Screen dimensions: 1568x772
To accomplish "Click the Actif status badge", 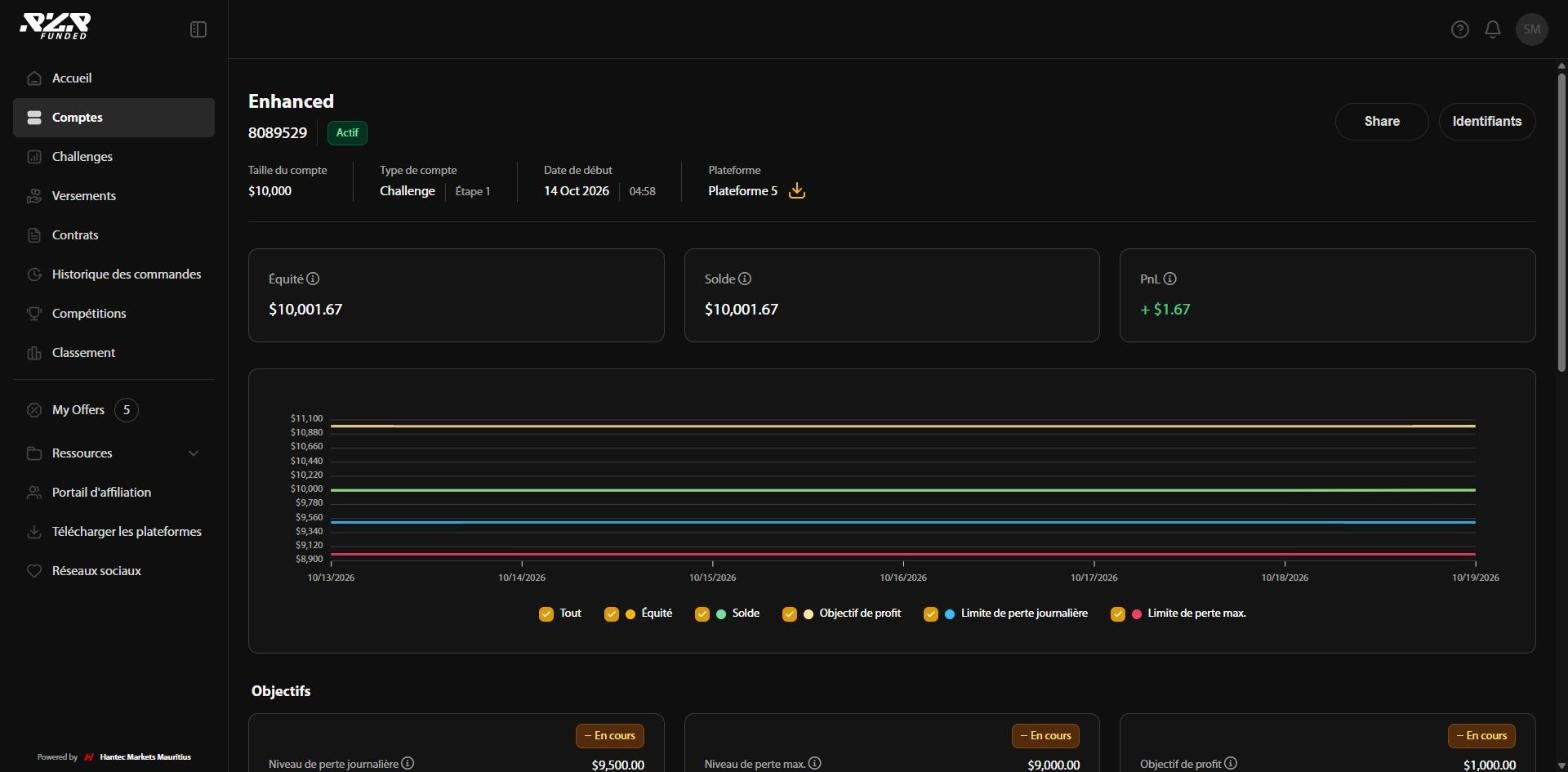I will 347,132.
